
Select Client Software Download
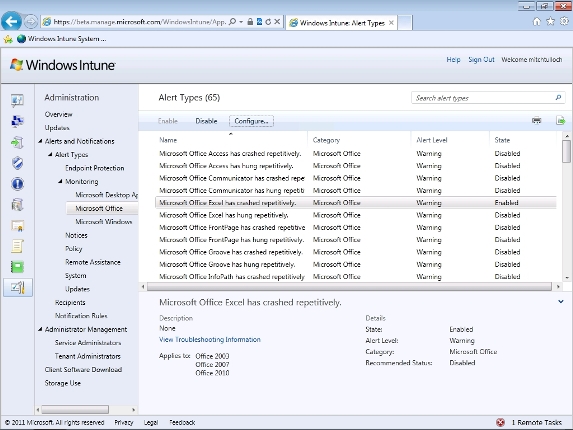point(83,369)
